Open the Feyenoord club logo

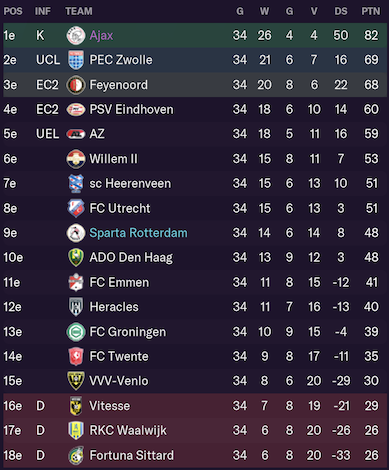click(x=76, y=85)
